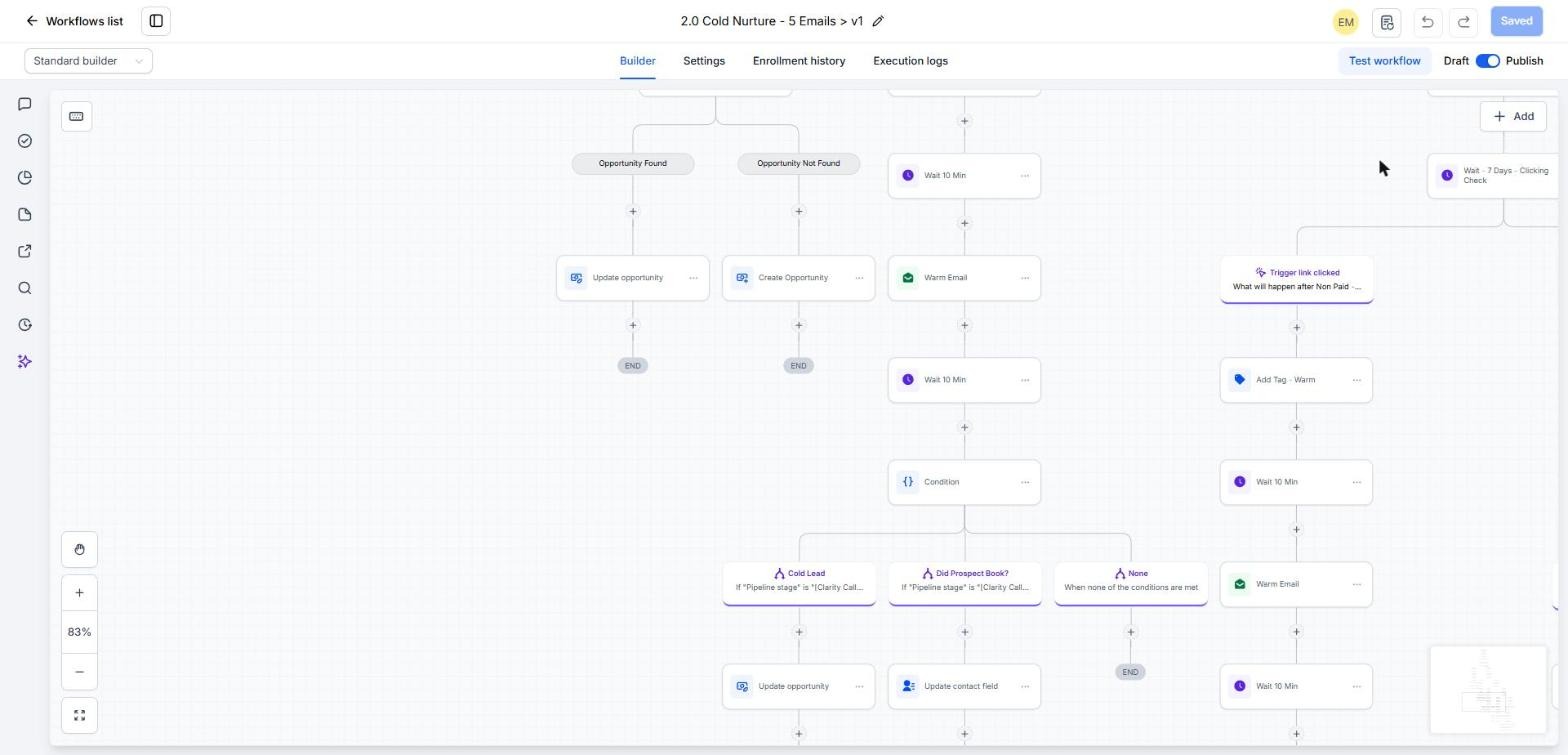Open the checkmark circle sidebar icon
1568x755 pixels.
[25, 141]
